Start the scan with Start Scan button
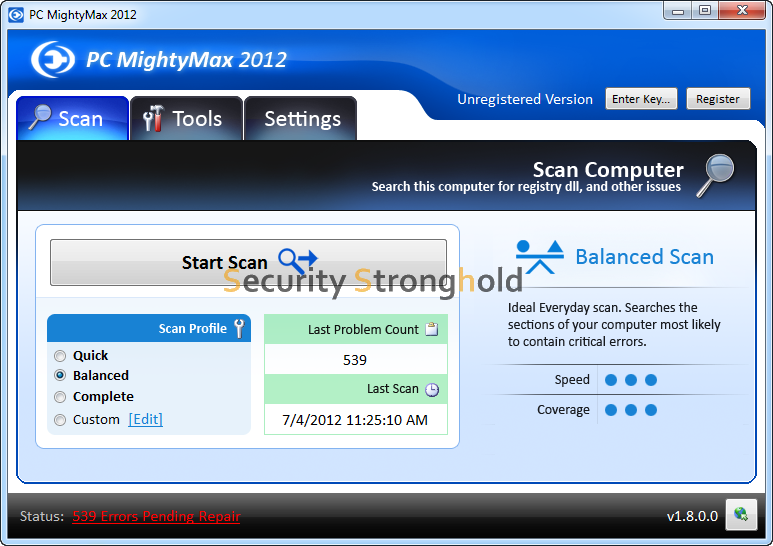 248,262
